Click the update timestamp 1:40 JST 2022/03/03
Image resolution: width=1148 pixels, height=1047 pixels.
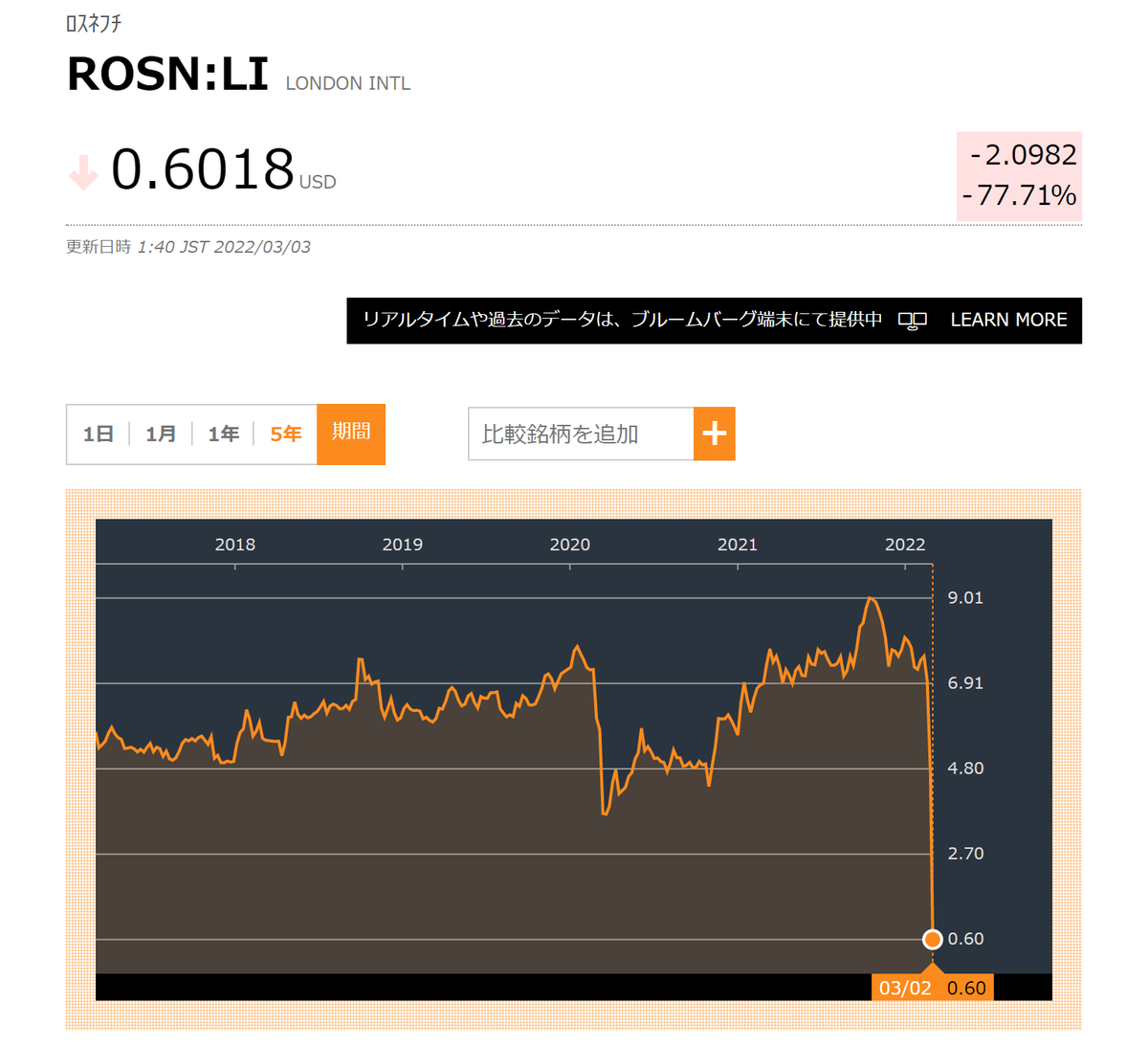(224, 247)
